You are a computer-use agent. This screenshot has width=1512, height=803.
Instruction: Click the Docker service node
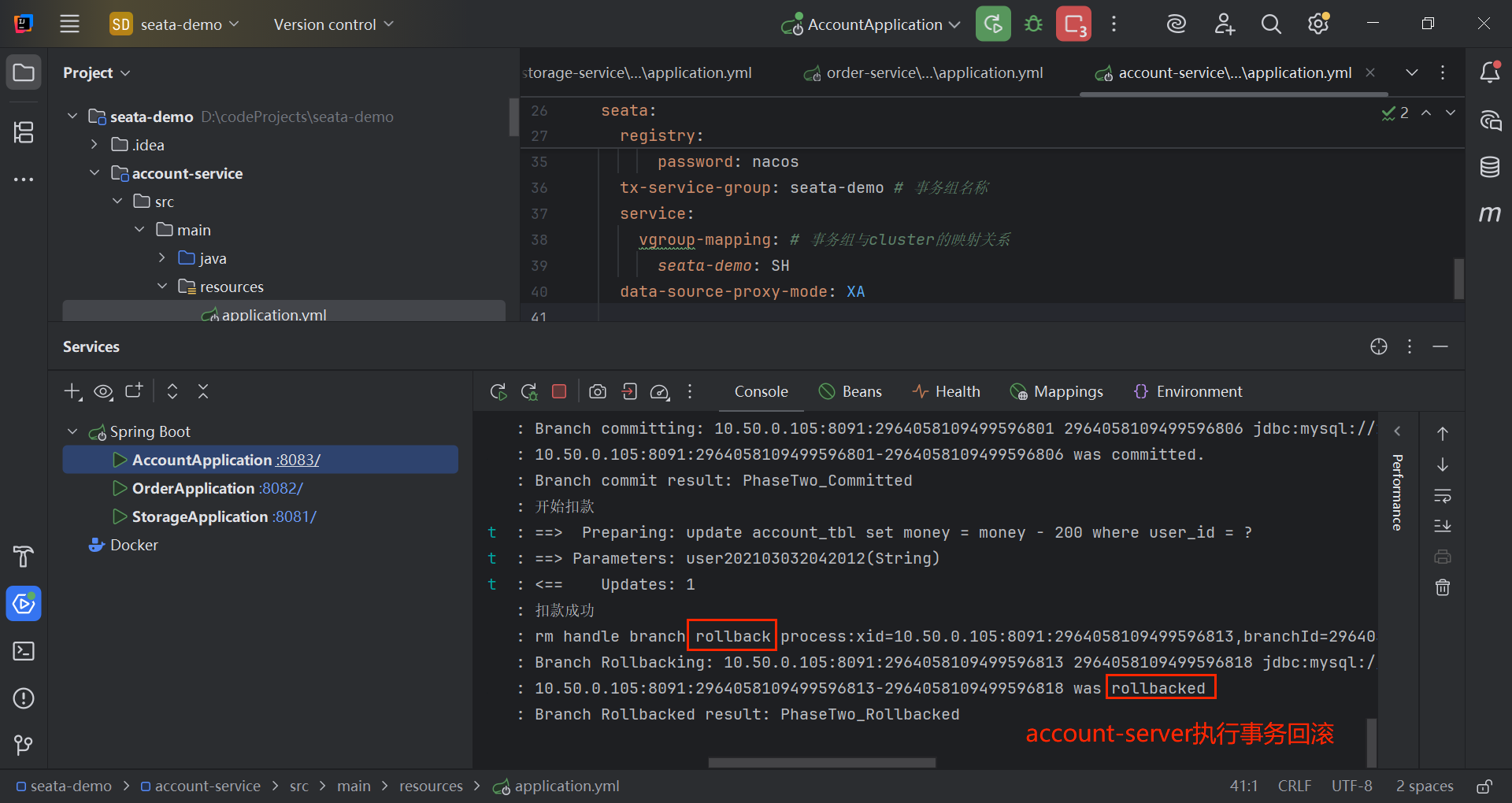point(124,545)
